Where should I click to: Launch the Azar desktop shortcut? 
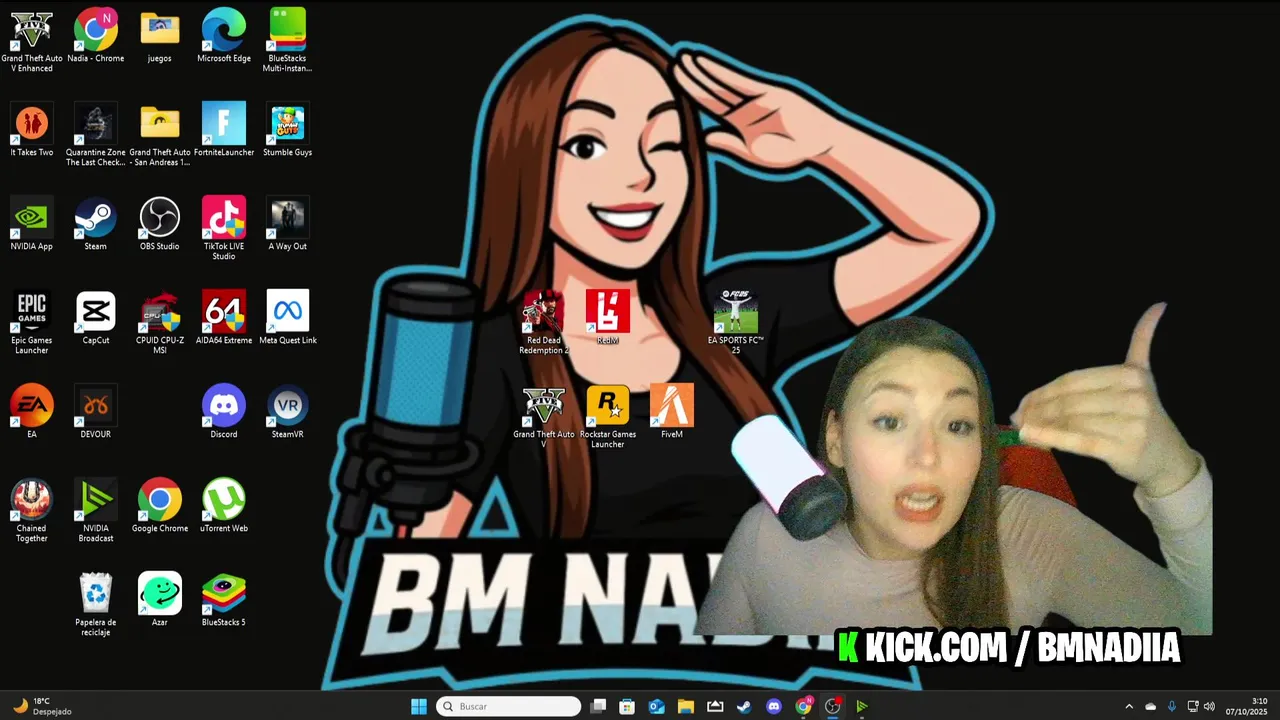(x=160, y=600)
